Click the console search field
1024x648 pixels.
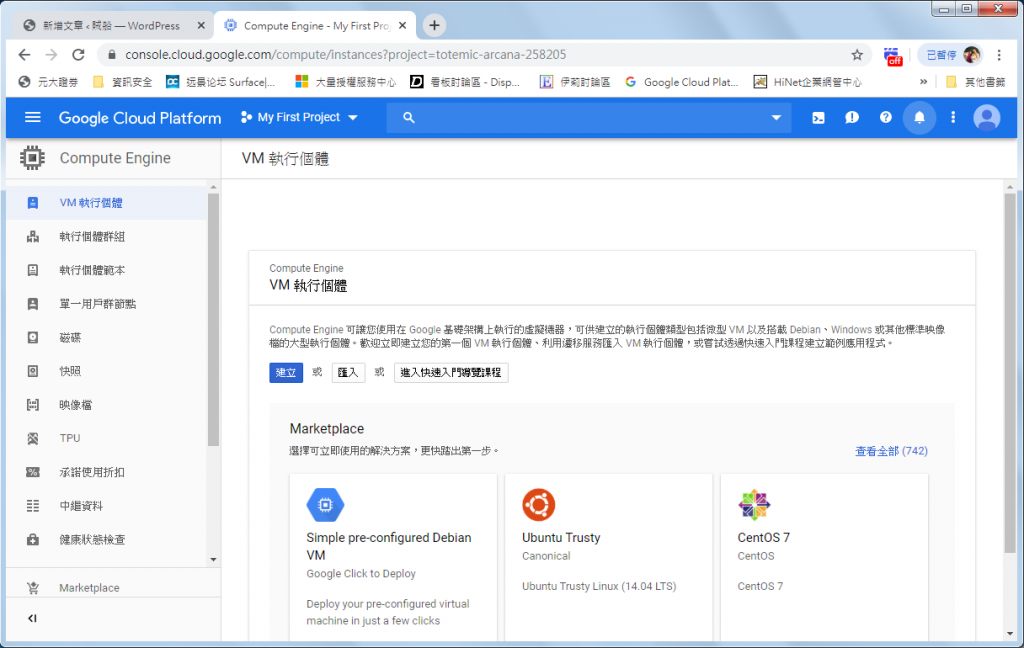click(590, 118)
